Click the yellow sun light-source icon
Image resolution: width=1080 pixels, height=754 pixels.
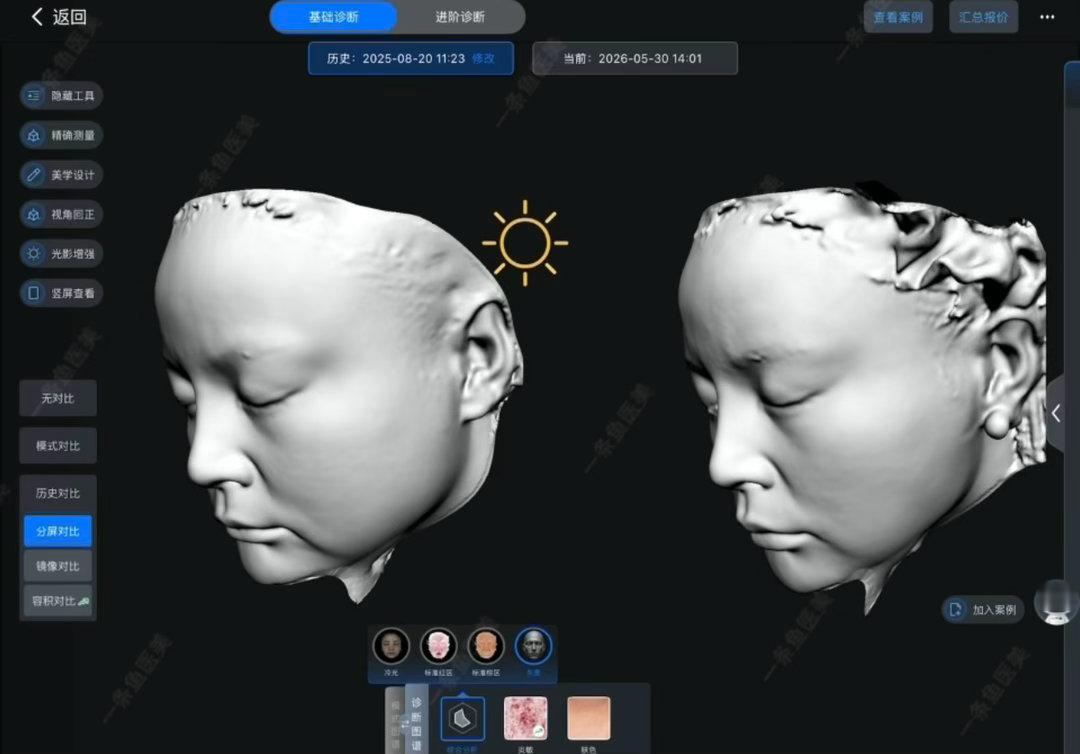(525, 243)
